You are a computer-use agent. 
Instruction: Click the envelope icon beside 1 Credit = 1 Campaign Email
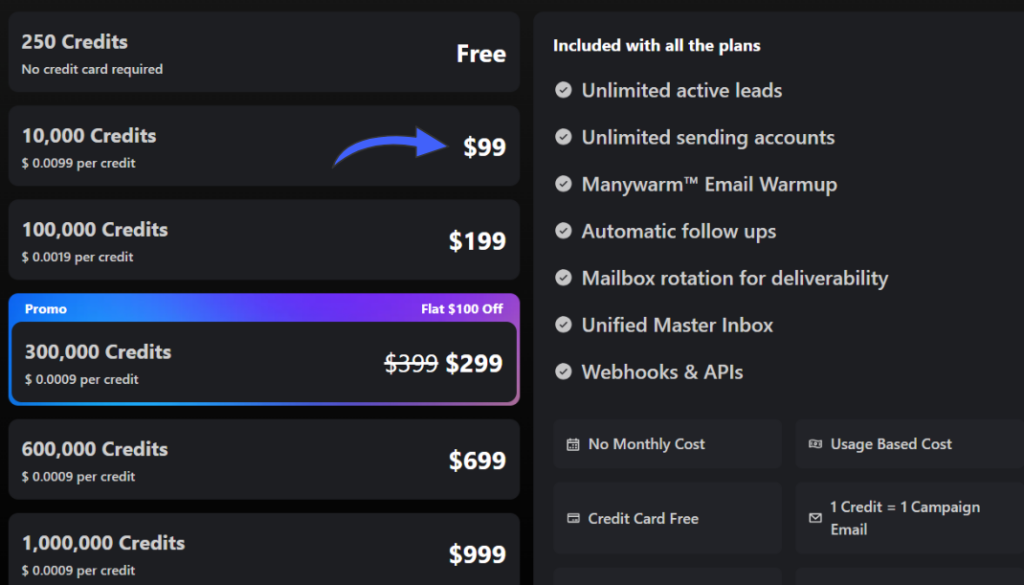tap(815, 518)
